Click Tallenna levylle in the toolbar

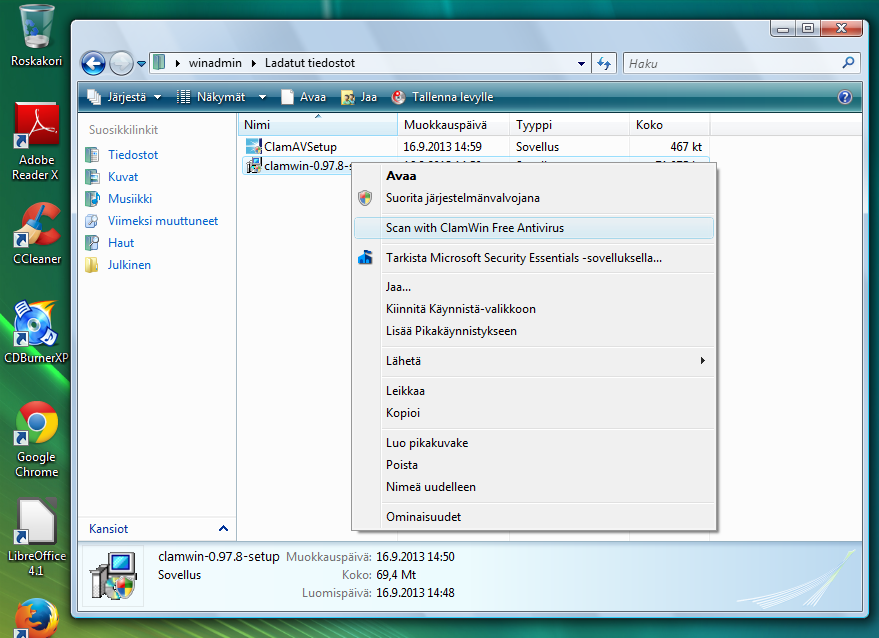pyautogui.click(x=442, y=97)
